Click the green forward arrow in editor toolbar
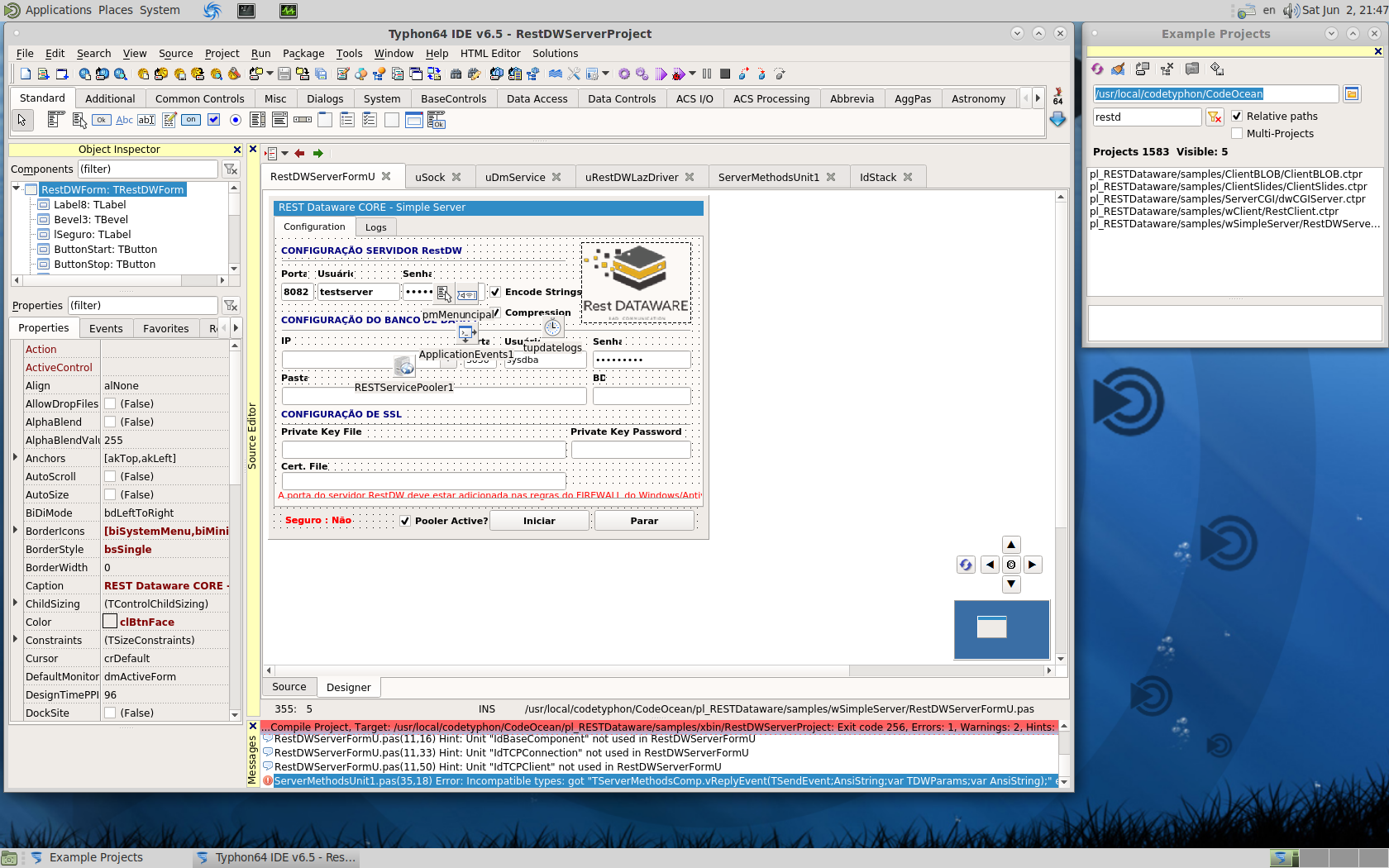Image resolution: width=1389 pixels, height=868 pixels. click(318, 153)
